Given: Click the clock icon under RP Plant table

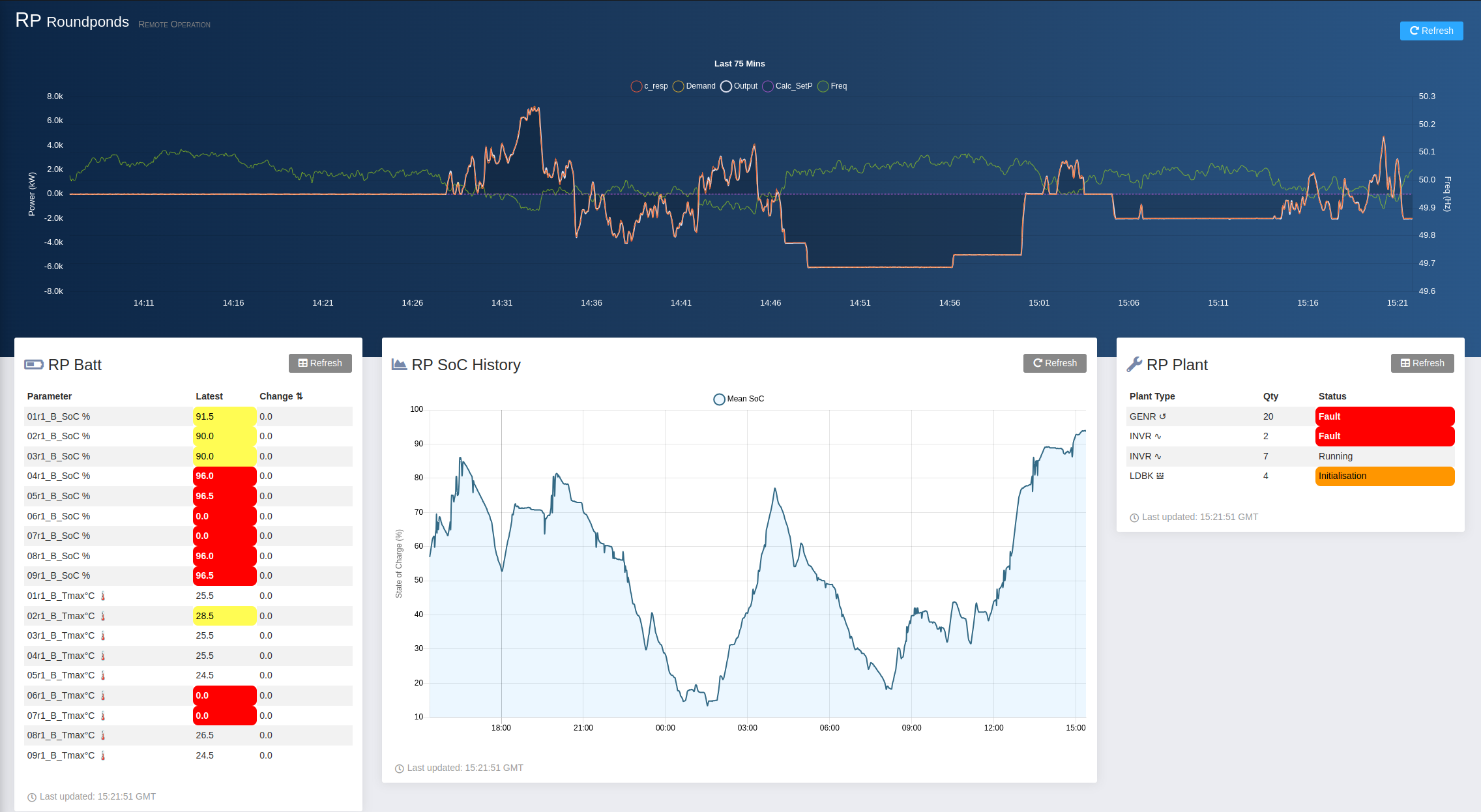Looking at the screenshot, I should [1134, 517].
